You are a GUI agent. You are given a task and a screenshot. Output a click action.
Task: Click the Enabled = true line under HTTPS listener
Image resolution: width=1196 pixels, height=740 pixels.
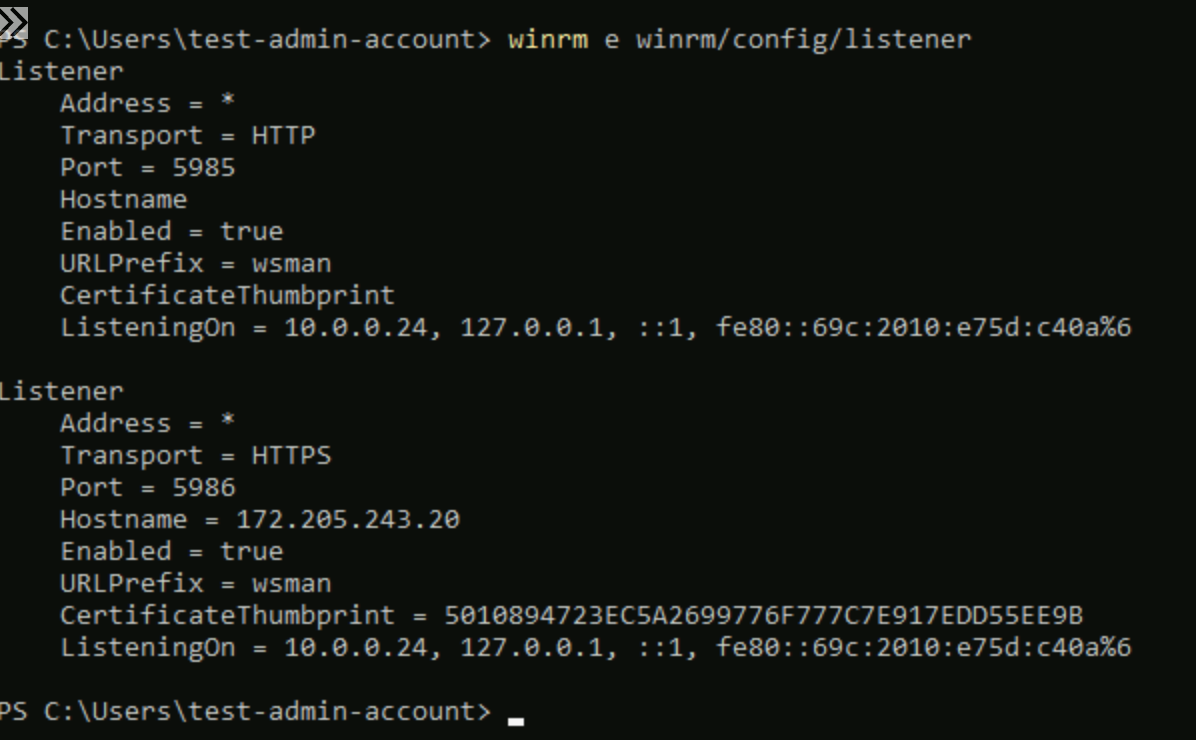pyautogui.click(x=172, y=552)
